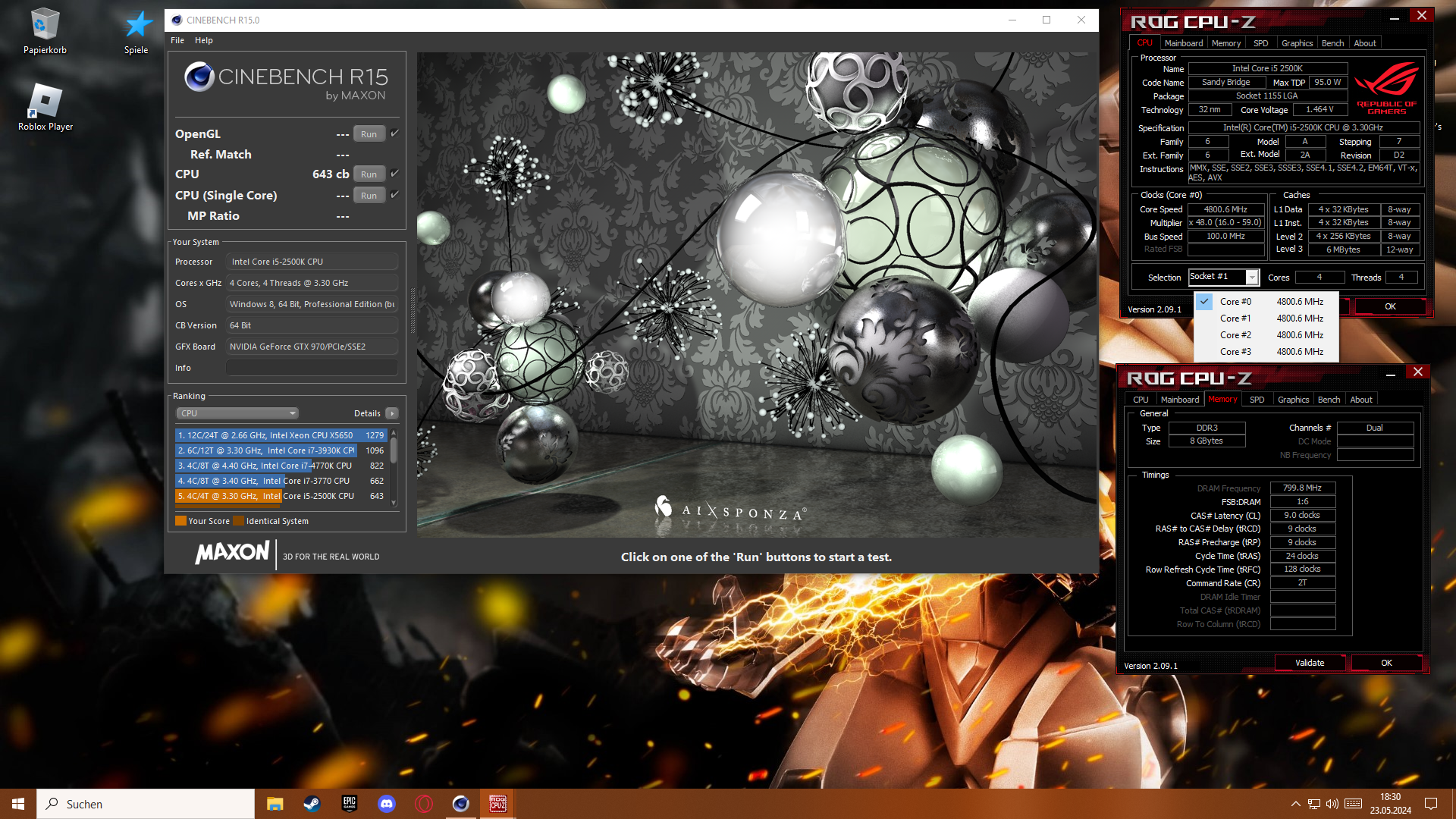Select Core #3 in the clock list
The height and width of the screenshot is (819, 1456).
[x=1266, y=352]
